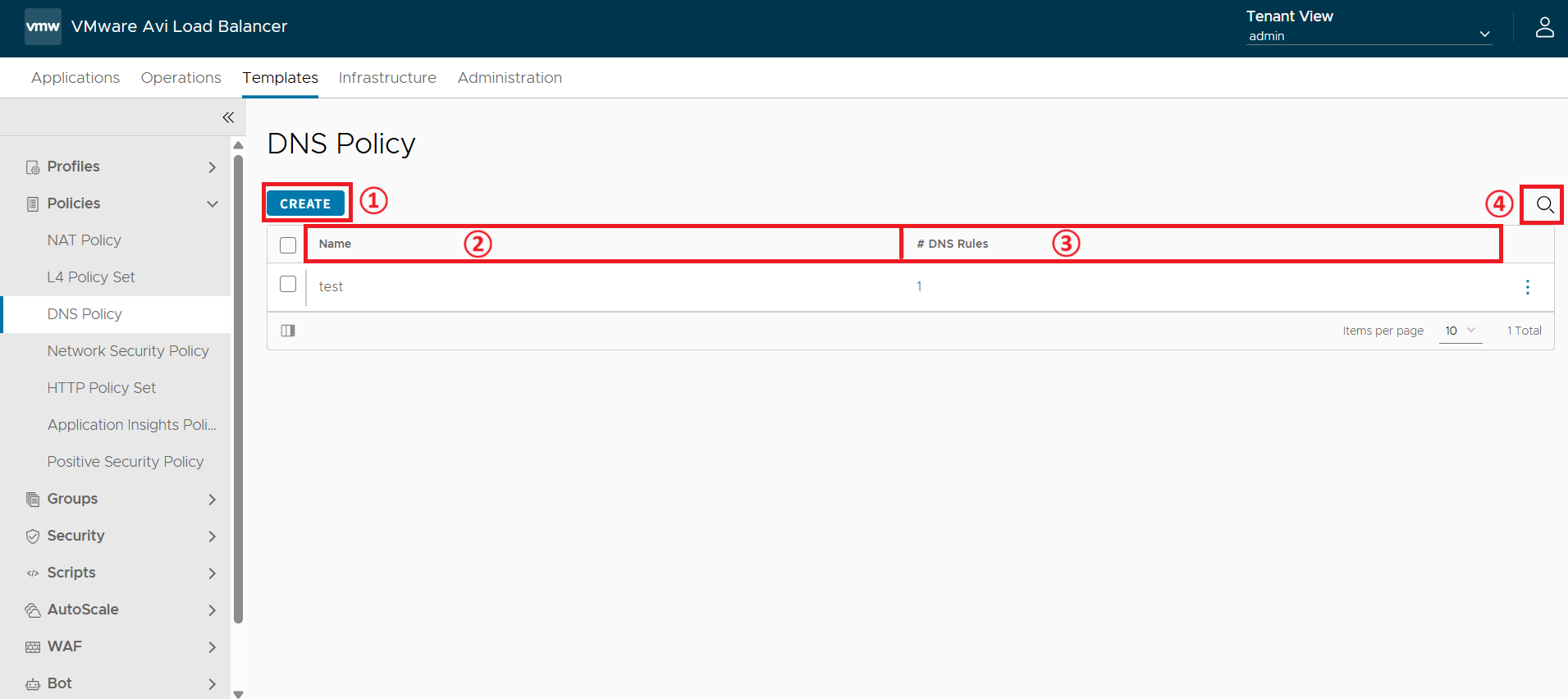Viewport: 1568px width, 699px height.
Task: Open the test DNS policy name
Action: click(331, 286)
